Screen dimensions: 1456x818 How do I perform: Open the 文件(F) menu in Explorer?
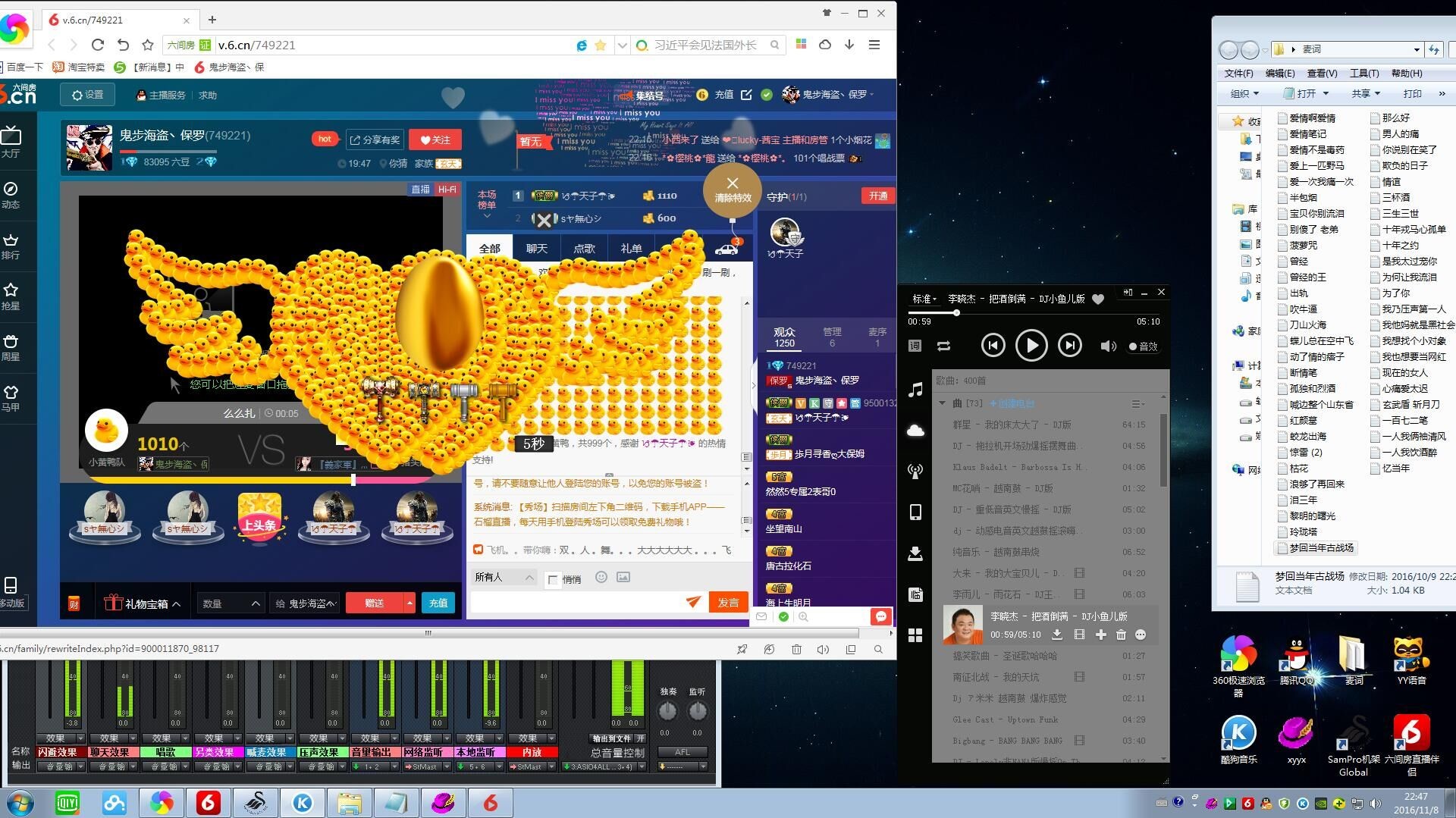coord(1238,73)
